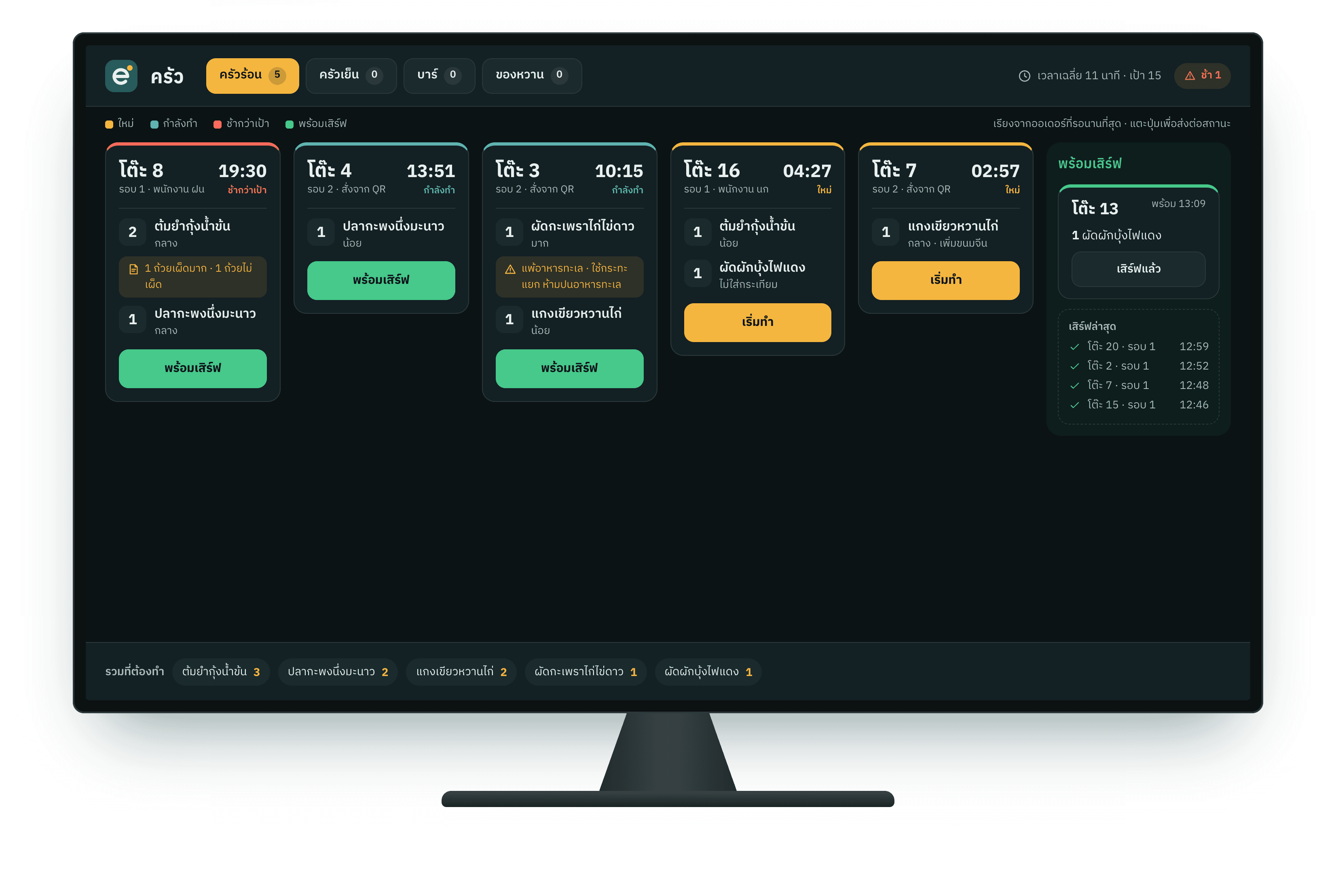Open the ครัวเย็น station tab
The image size is (1336, 896).
[351, 76]
